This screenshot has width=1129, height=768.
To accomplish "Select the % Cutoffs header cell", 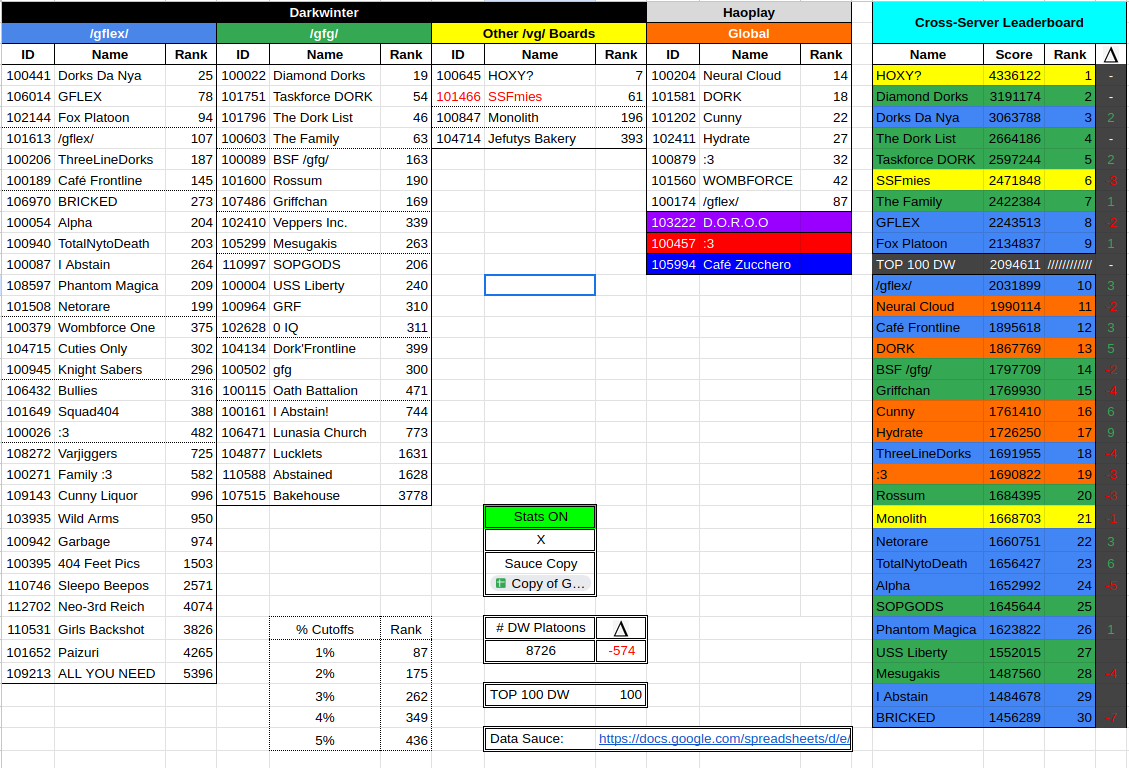I will click(325, 629).
